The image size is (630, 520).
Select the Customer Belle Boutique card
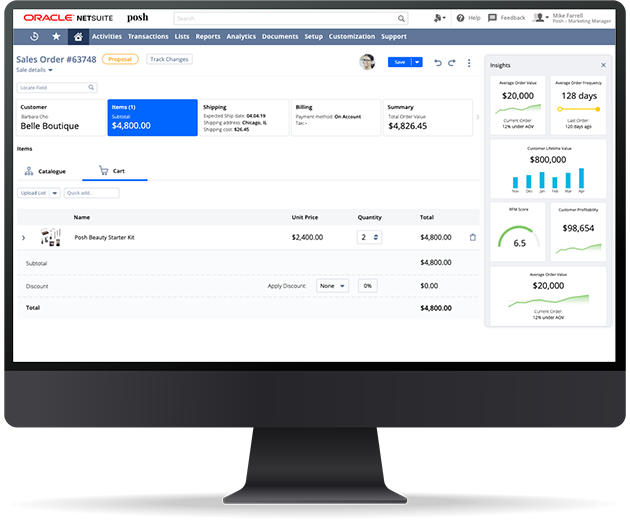pyautogui.click(x=61, y=118)
